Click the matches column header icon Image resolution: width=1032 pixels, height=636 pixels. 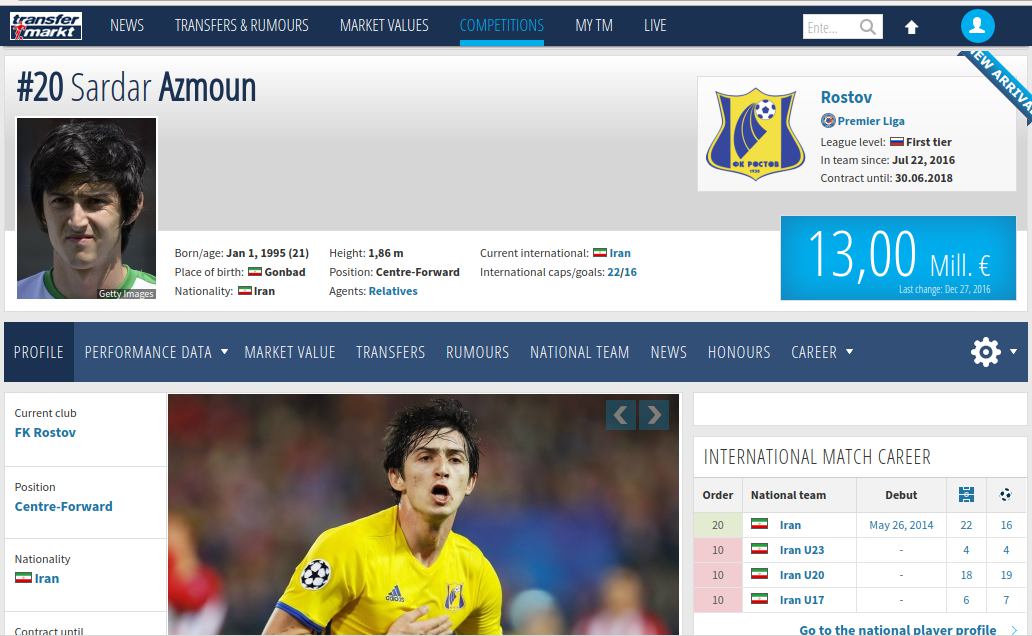[x=966, y=494]
